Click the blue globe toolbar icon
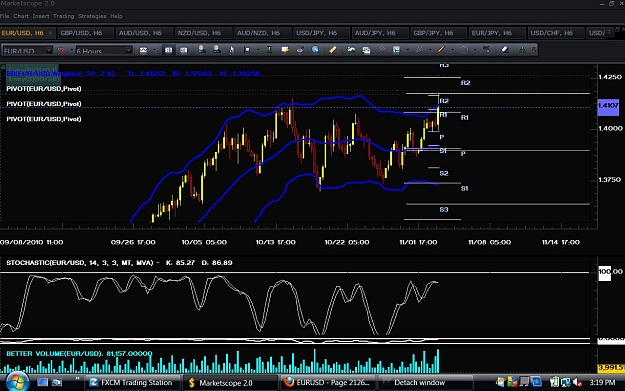The width and height of the screenshot is (625, 391). (315, 49)
